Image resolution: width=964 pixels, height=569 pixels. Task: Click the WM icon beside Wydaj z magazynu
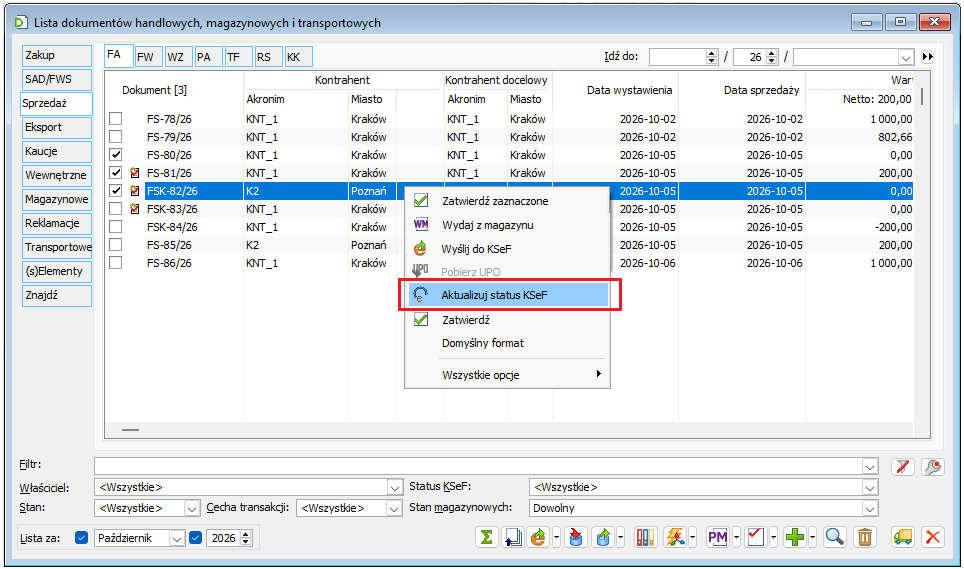(x=421, y=224)
